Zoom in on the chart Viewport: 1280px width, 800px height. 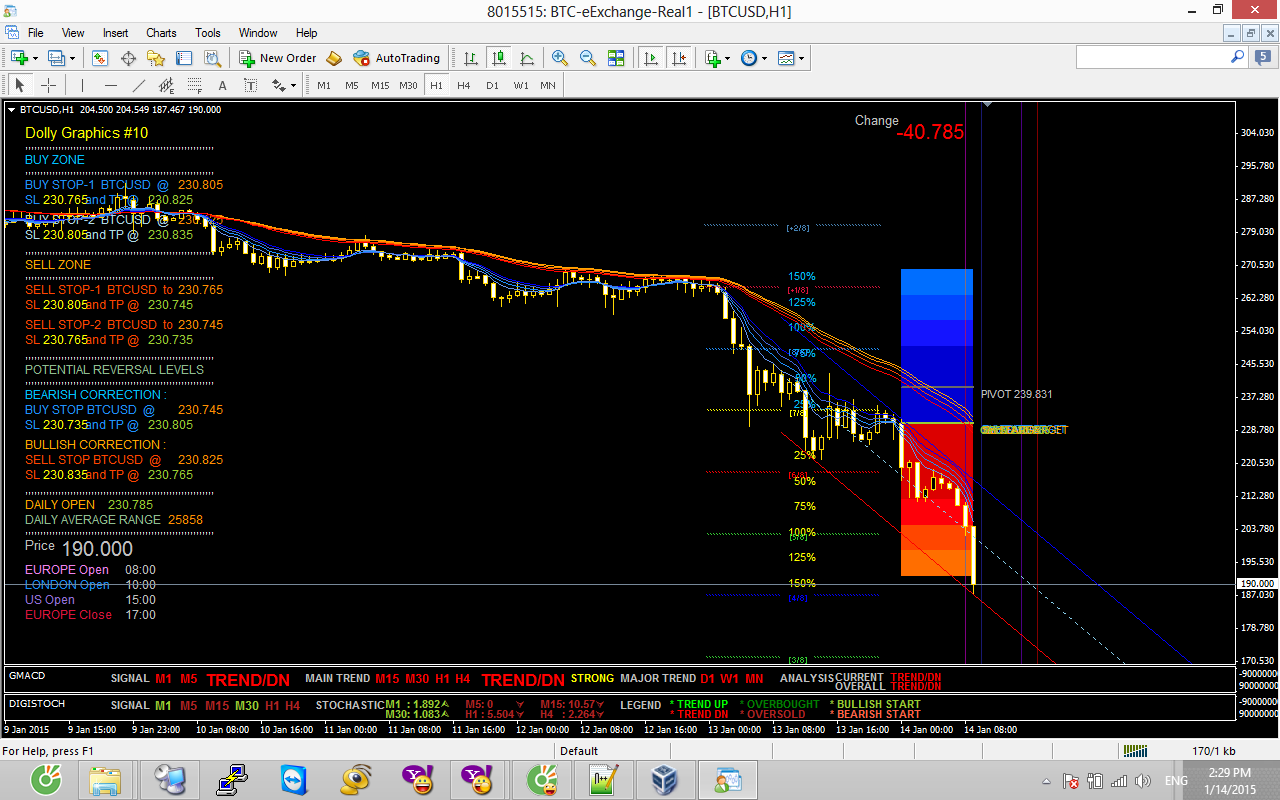coord(560,58)
